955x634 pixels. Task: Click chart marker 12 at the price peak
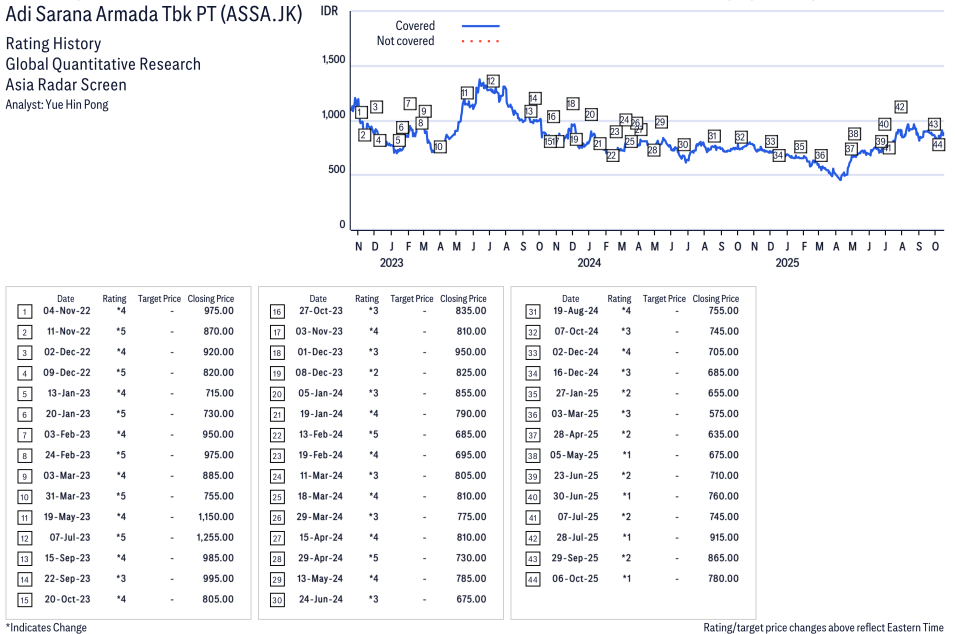492,81
